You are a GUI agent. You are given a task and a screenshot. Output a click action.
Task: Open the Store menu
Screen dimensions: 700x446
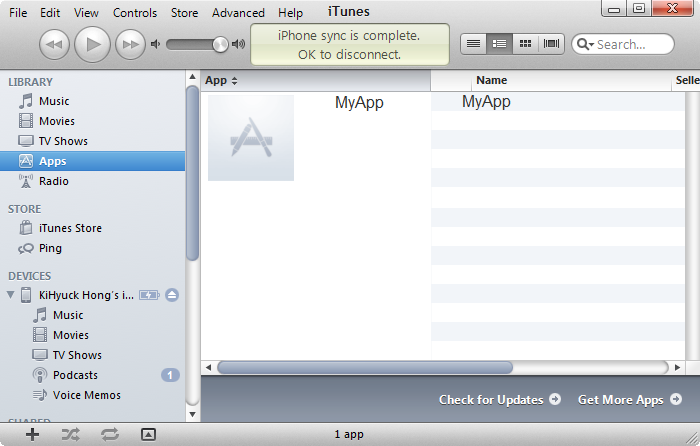(x=184, y=13)
